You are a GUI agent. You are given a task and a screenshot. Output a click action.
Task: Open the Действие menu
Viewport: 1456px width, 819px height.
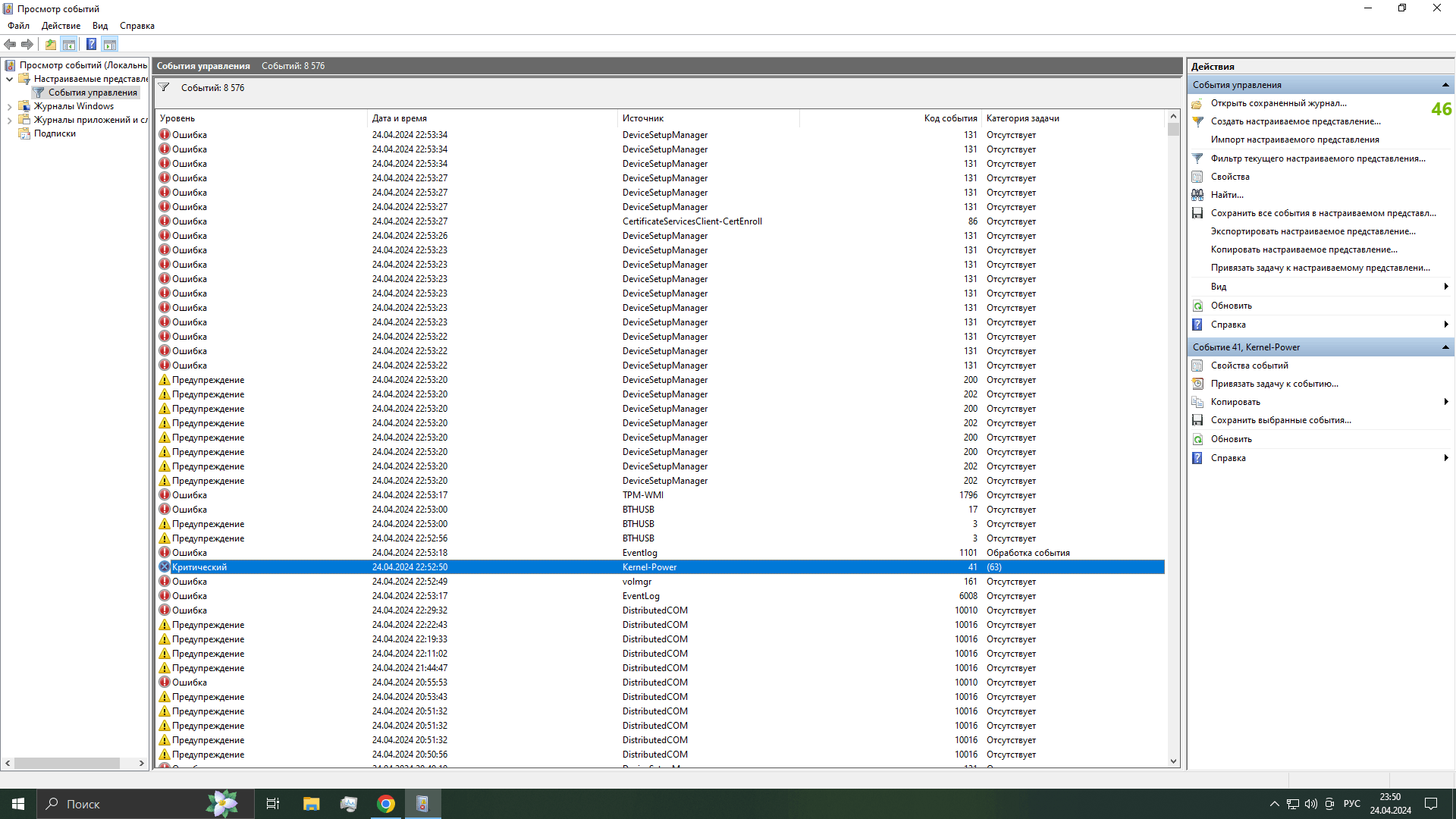click(61, 26)
